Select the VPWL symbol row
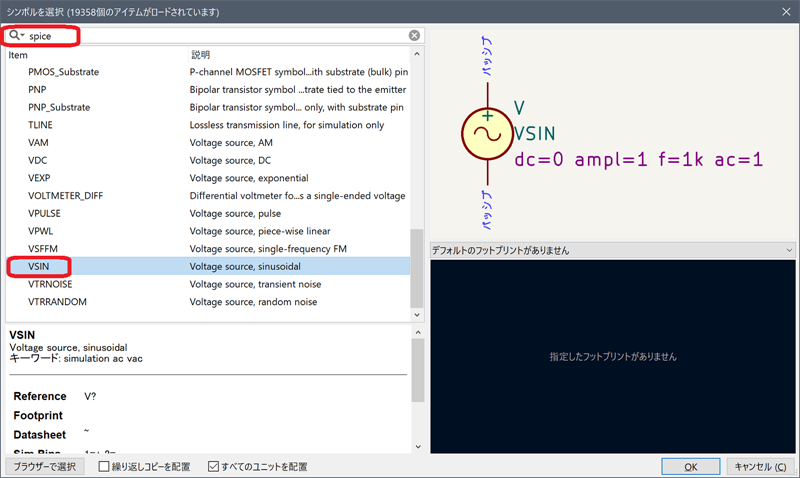This screenshot has height=478, width=800. point(208,231)
